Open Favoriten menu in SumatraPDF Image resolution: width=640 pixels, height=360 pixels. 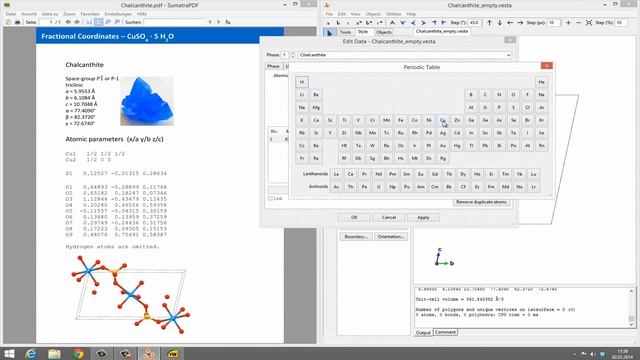[90, 14]
